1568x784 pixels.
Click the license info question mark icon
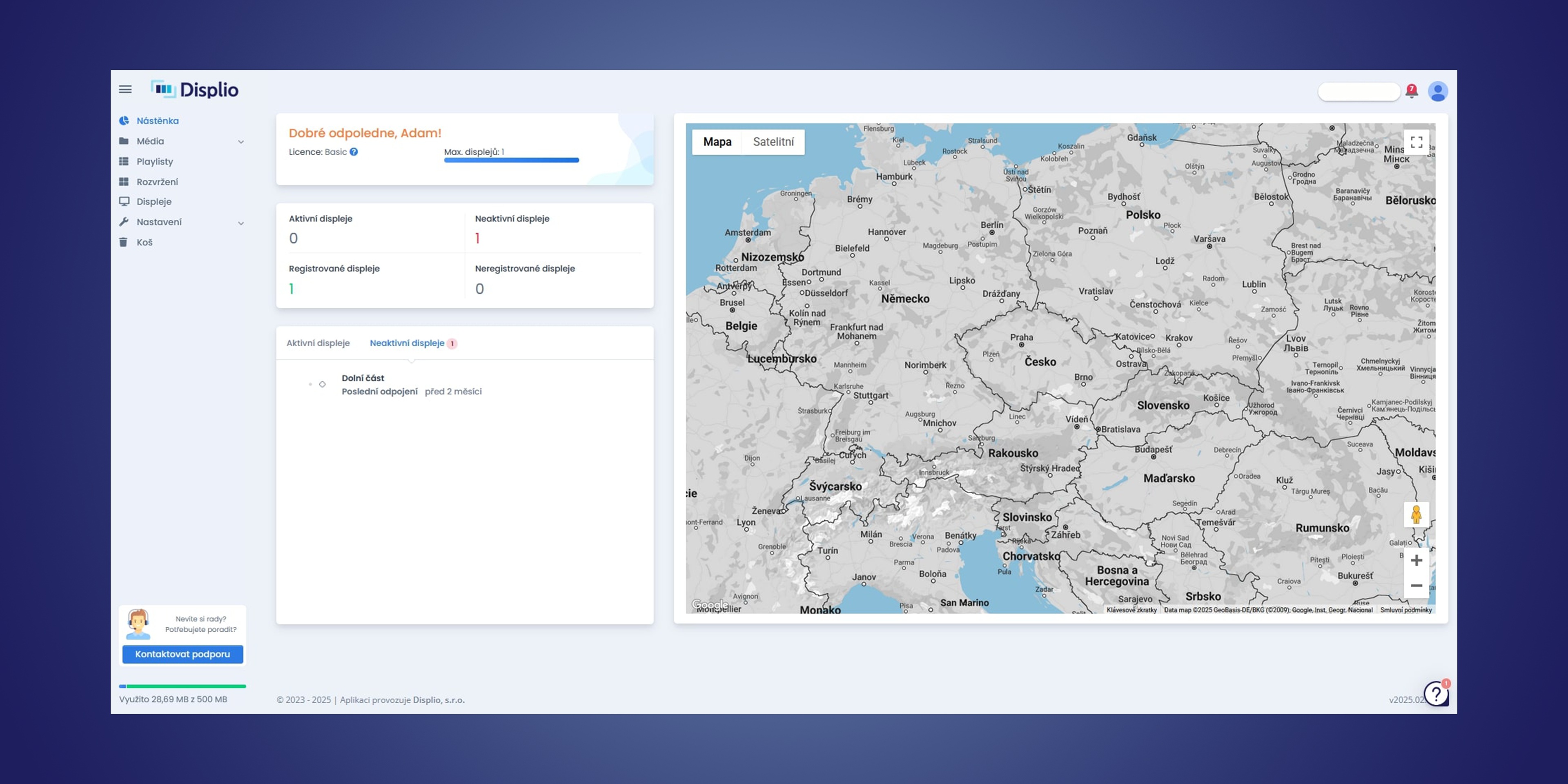pyautogui.click(x=354, y=152)
